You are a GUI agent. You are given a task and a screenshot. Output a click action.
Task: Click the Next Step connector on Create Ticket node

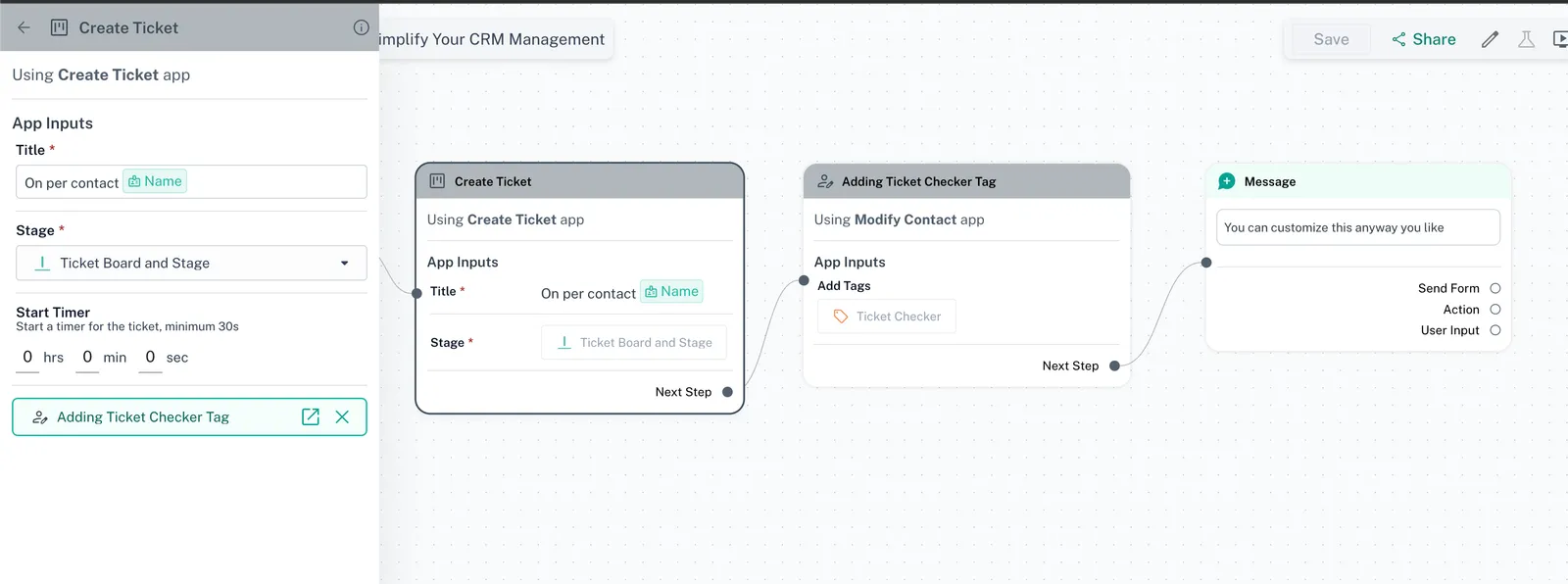tap(727, 392)
